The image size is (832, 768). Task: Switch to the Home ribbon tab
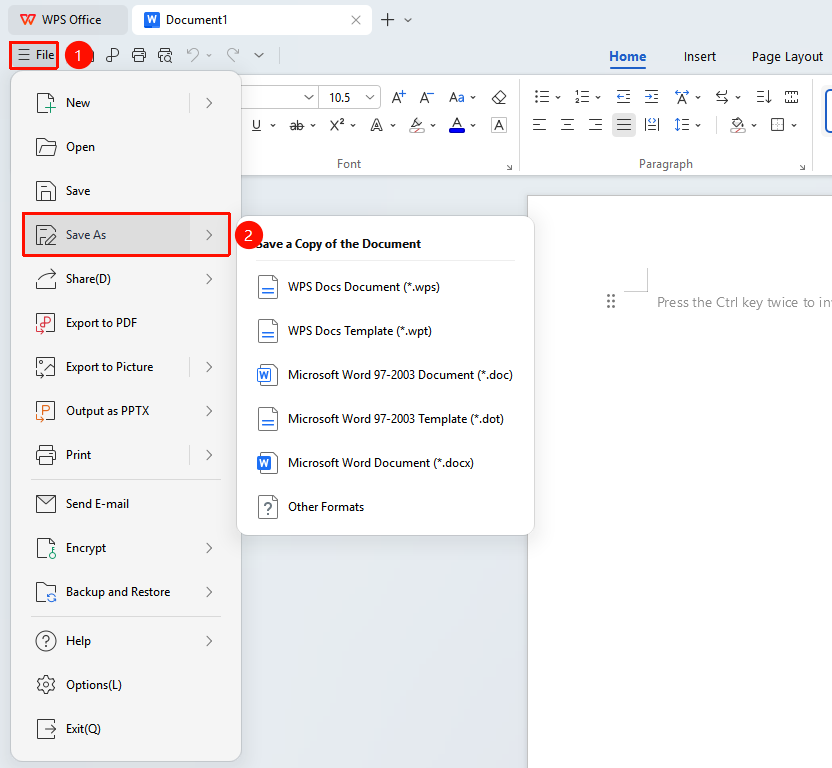click(x=627, y=56)
